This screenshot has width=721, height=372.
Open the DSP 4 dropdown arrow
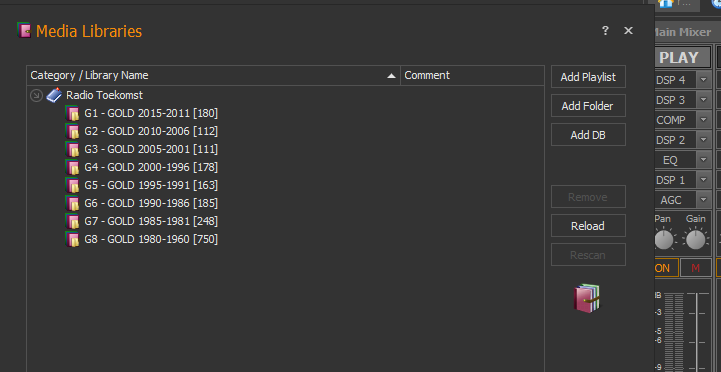(704, 80)
